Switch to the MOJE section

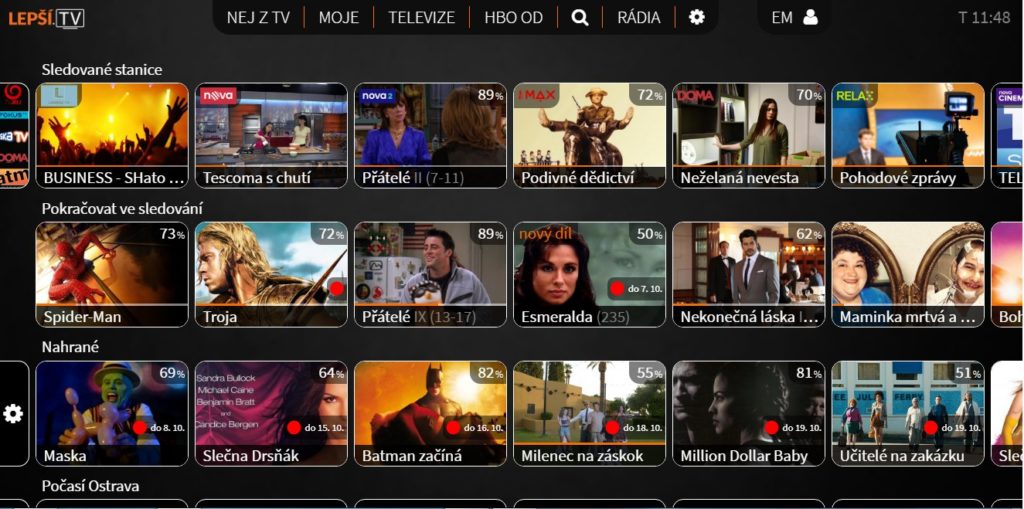click(338, 17)
